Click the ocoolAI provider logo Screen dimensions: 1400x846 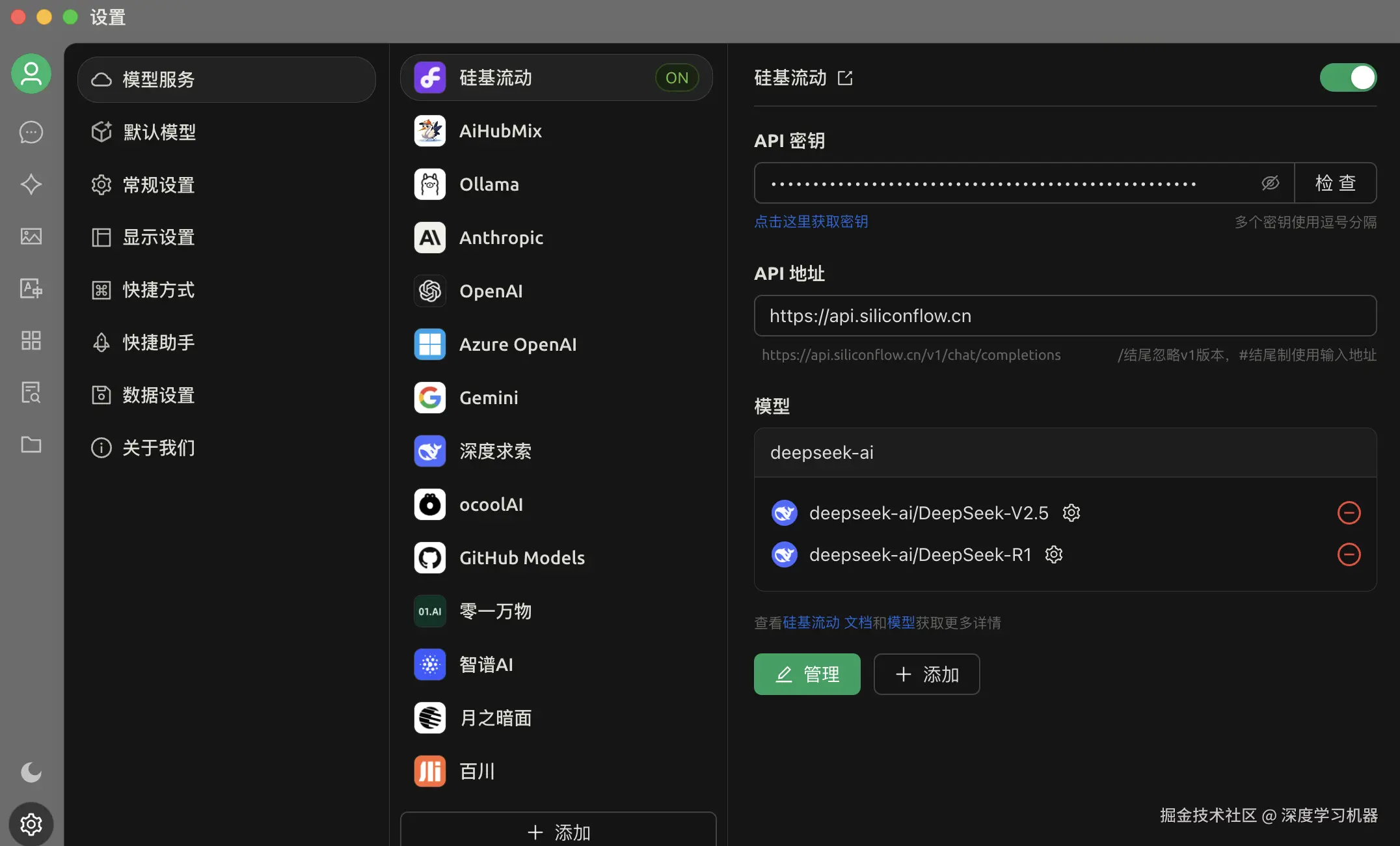(430, 504)
